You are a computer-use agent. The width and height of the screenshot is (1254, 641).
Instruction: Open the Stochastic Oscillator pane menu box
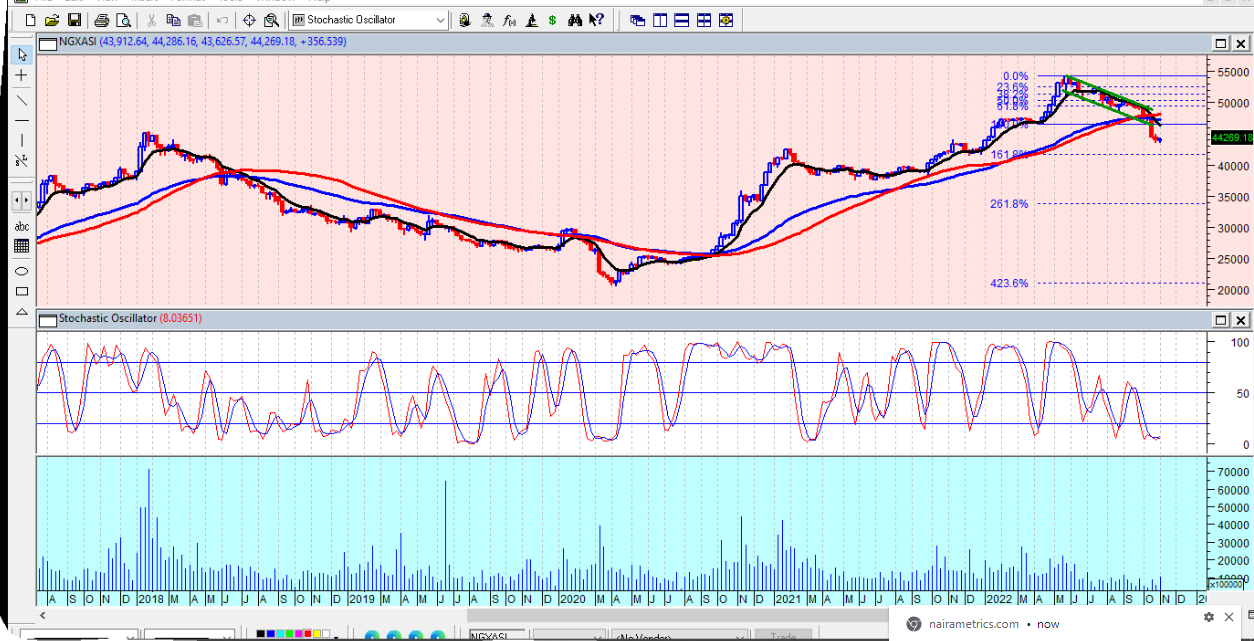47,318
